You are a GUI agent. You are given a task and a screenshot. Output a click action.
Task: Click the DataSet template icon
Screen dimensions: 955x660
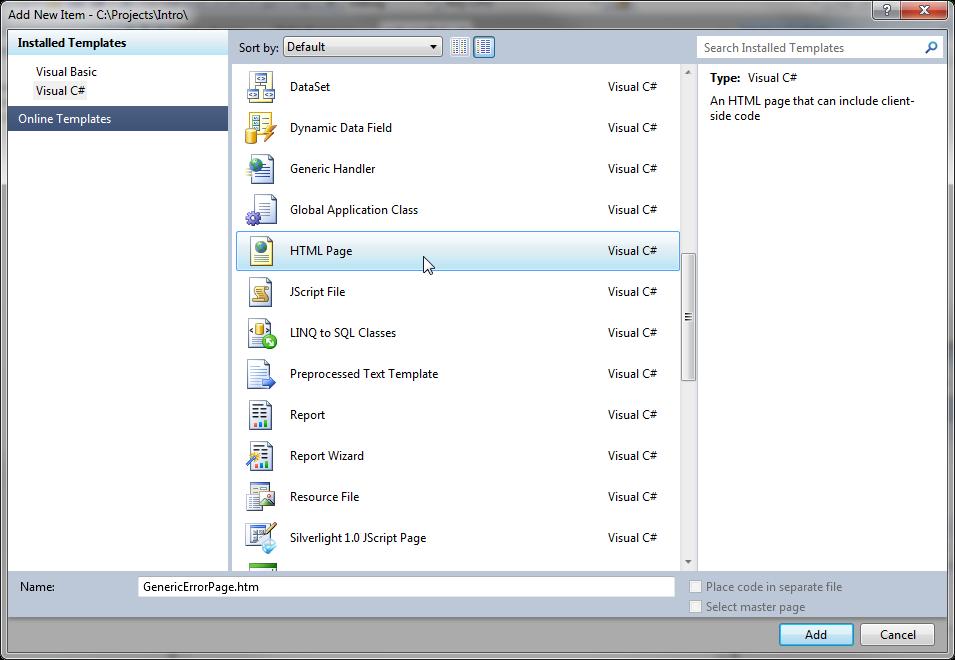(x=261, y=87)
